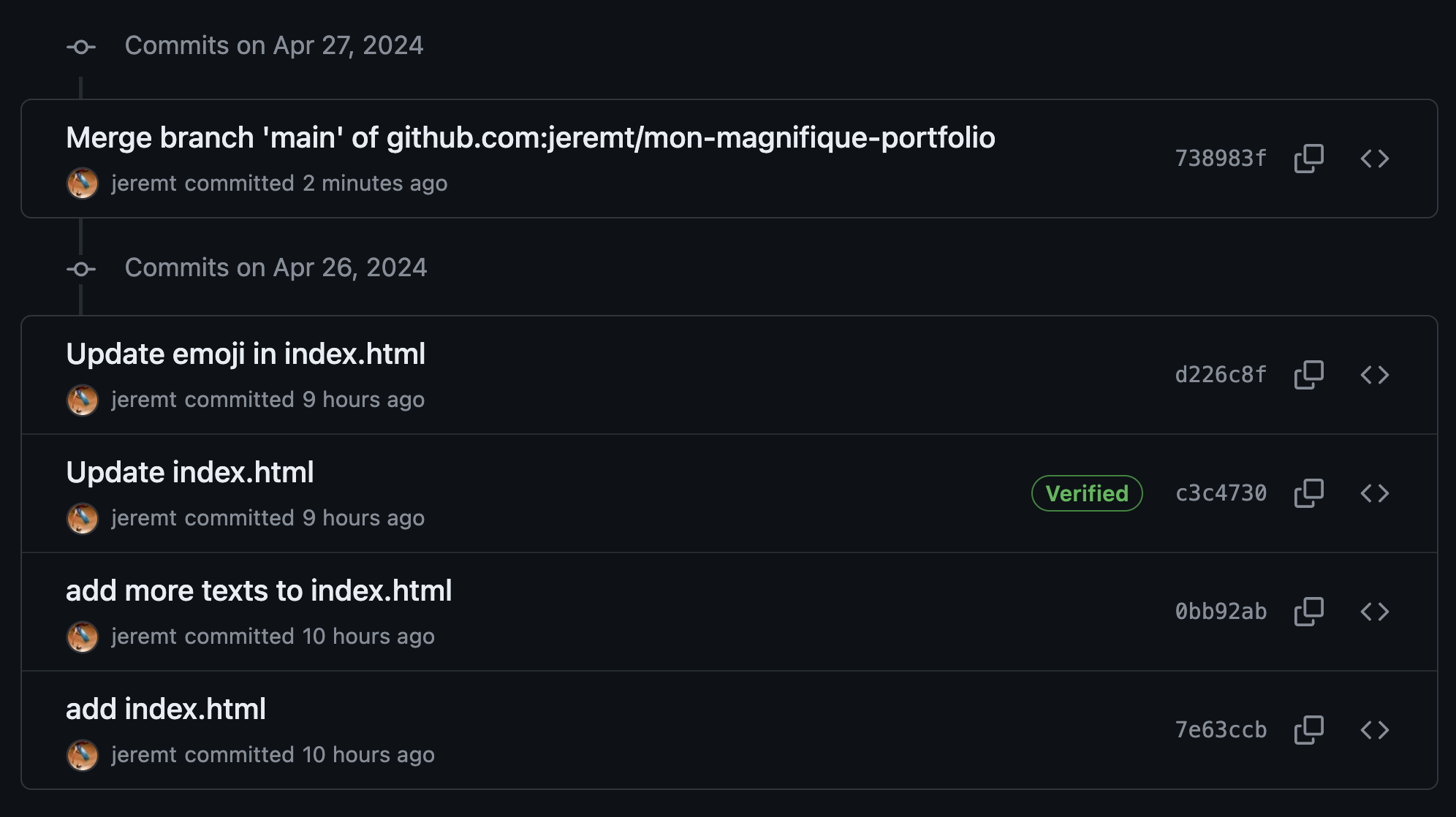Browse repository at commit c3c4730

pos(1374,493)
